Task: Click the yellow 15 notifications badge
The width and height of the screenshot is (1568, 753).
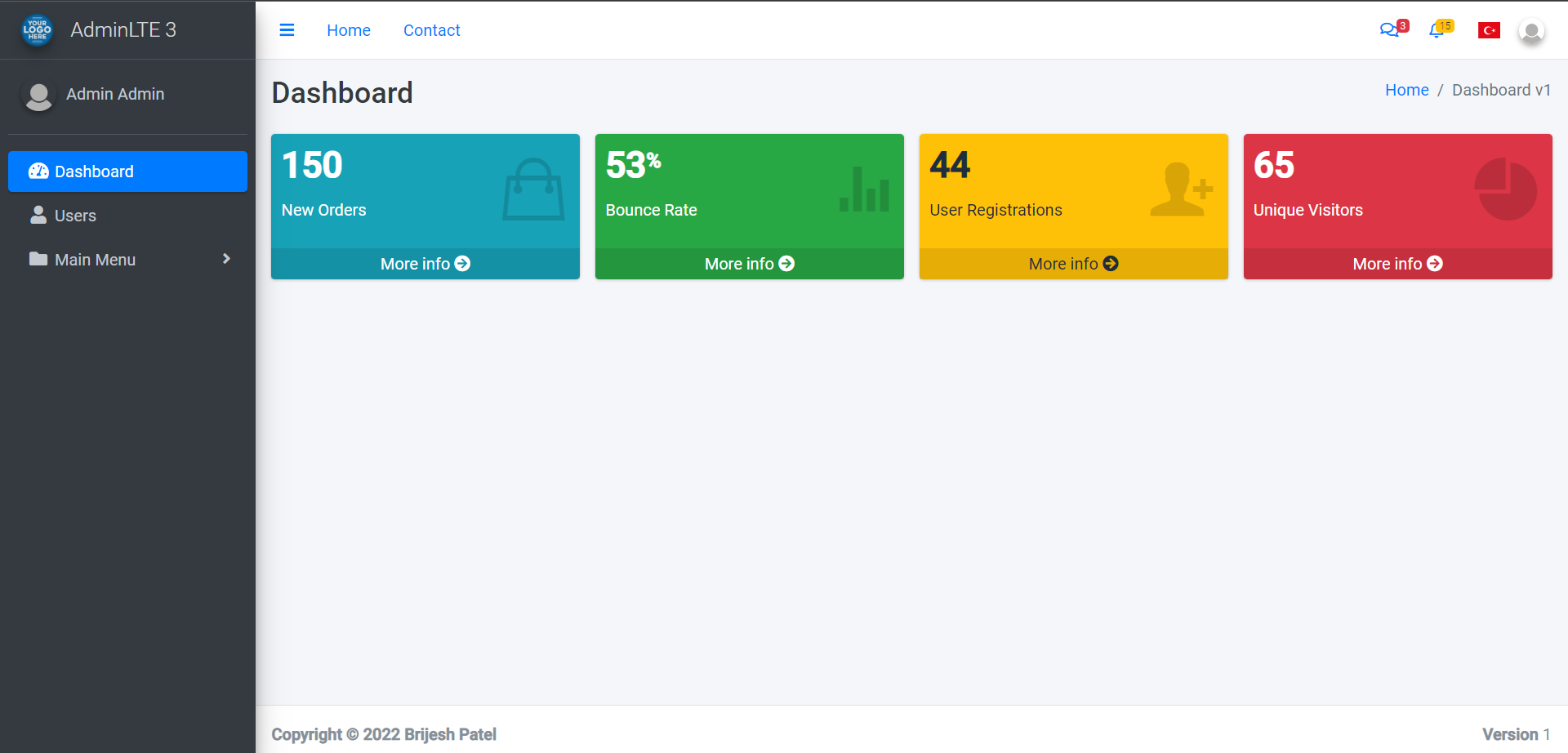Action: (1445, 25)
